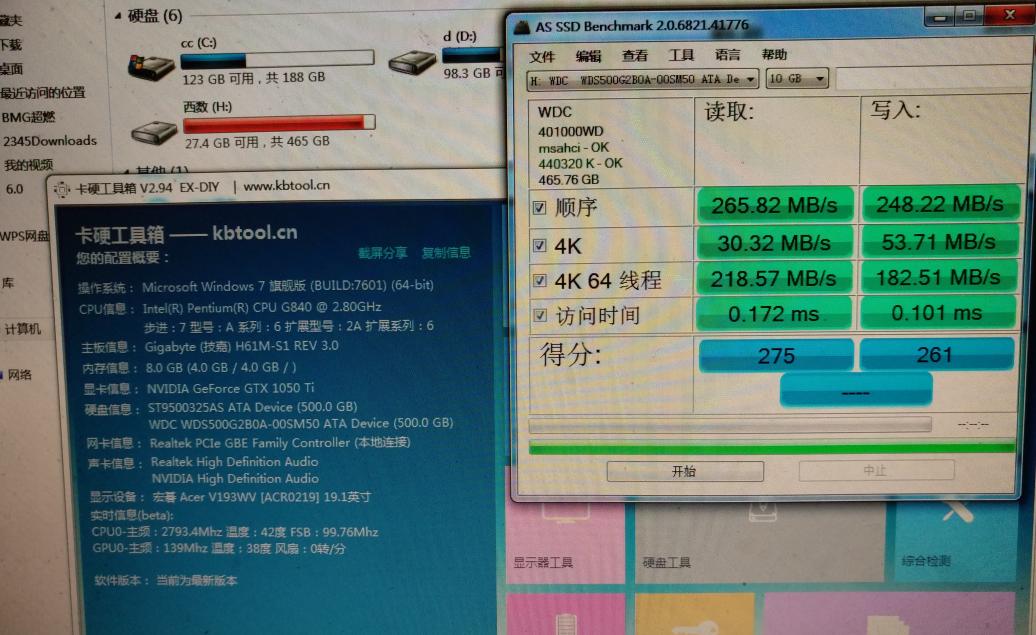The width and height of the screenshot is (1036, 635).
Task: Open the 语言 menu in AS SSD
Action: (730, 55)
